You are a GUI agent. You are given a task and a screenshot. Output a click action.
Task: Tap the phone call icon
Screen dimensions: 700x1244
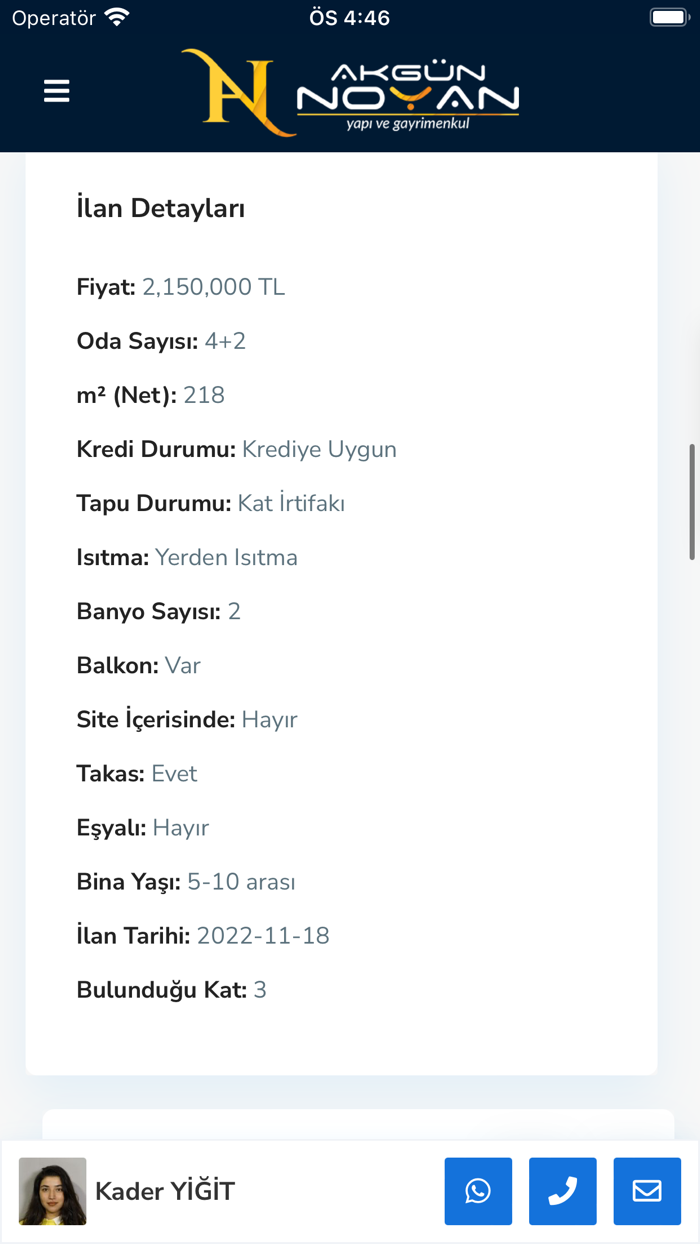point(562,1191)
